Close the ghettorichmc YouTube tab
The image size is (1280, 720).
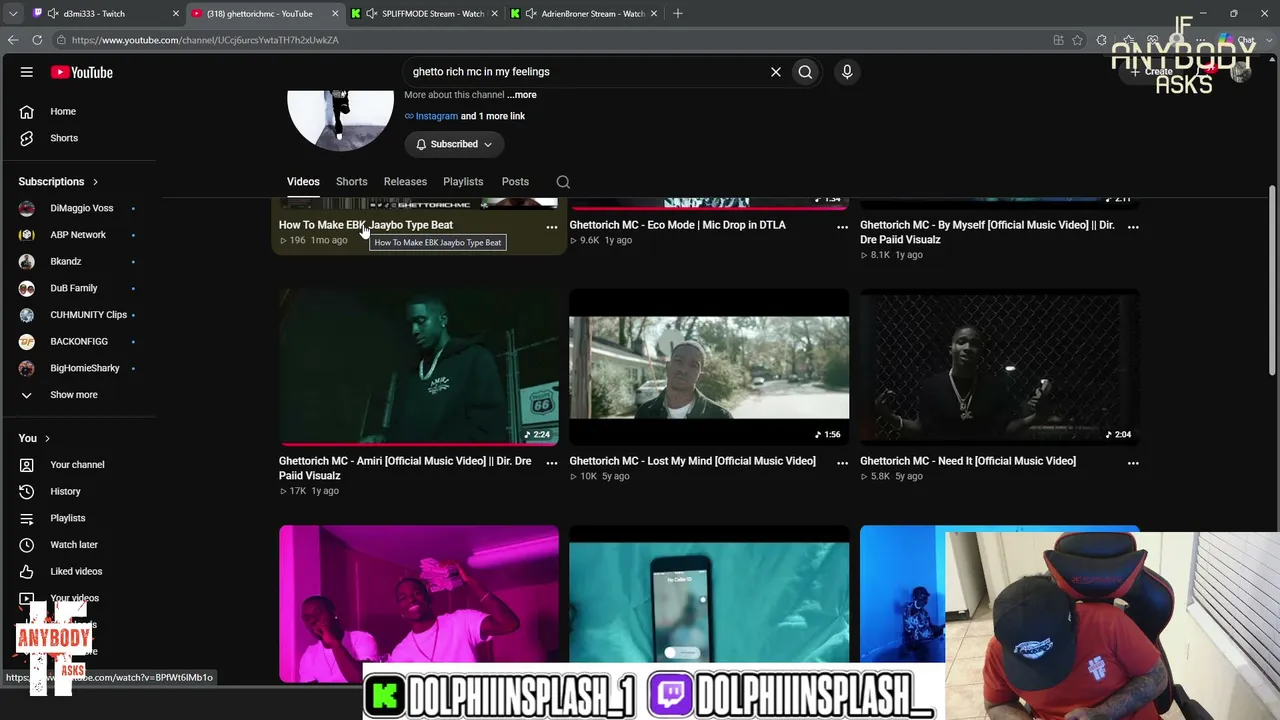pyautogui.click(x=334, y=14)
